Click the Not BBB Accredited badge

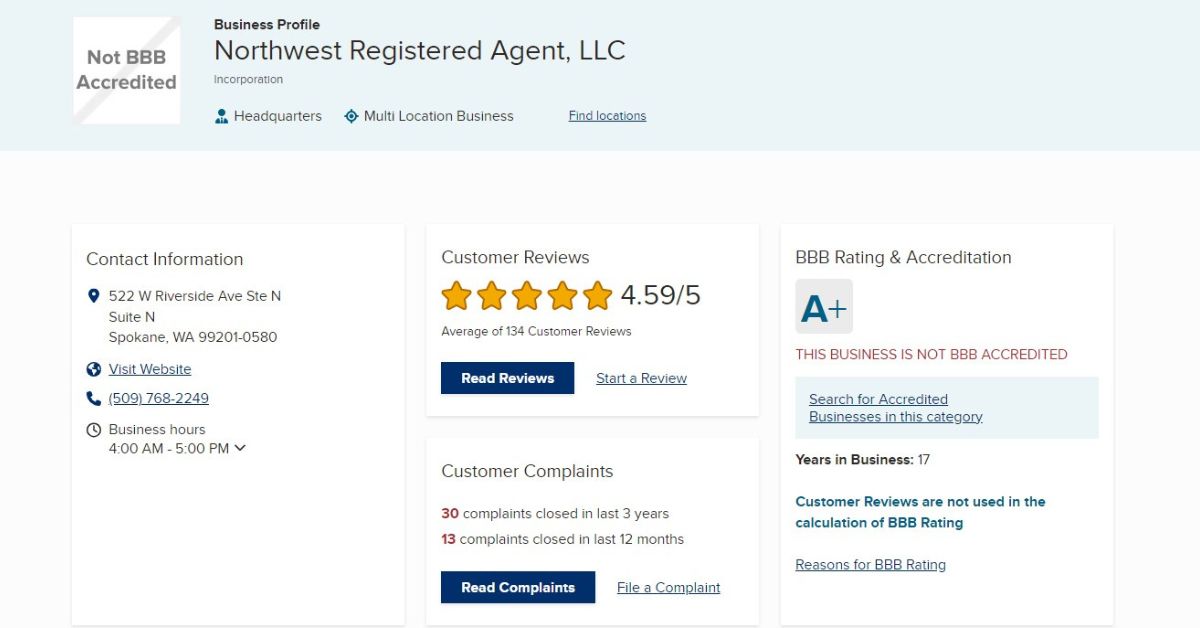(125, 69)
